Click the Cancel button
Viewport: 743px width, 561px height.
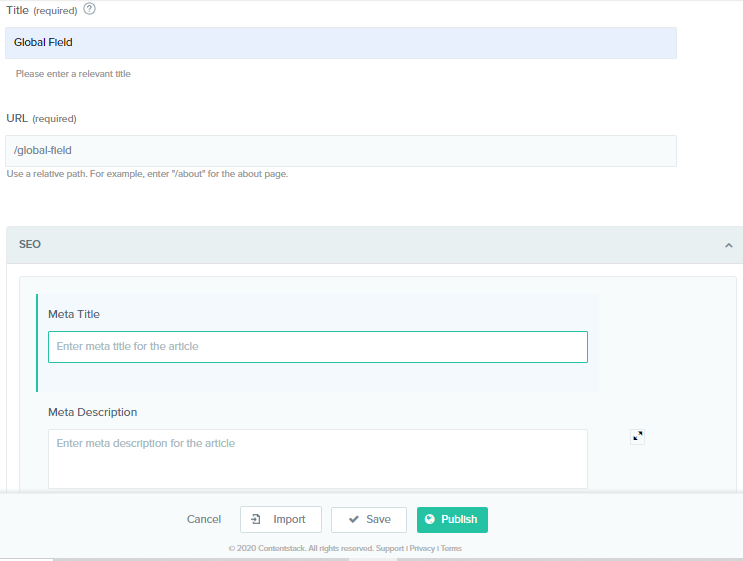pos(204,519)
